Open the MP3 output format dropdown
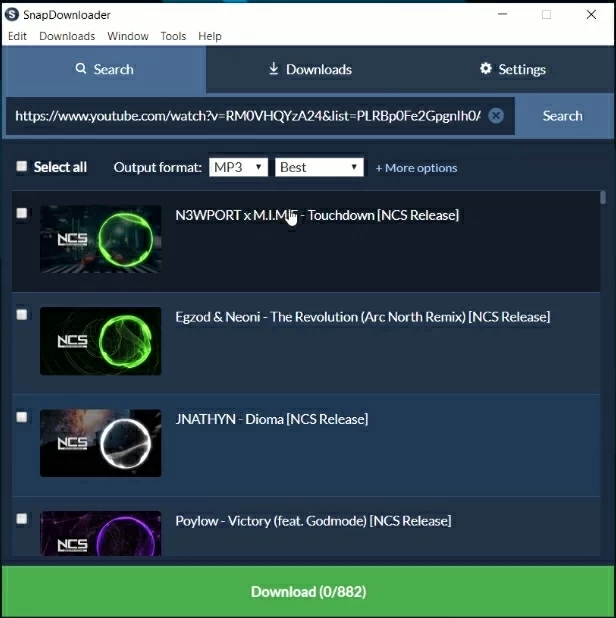 [238, 167]
